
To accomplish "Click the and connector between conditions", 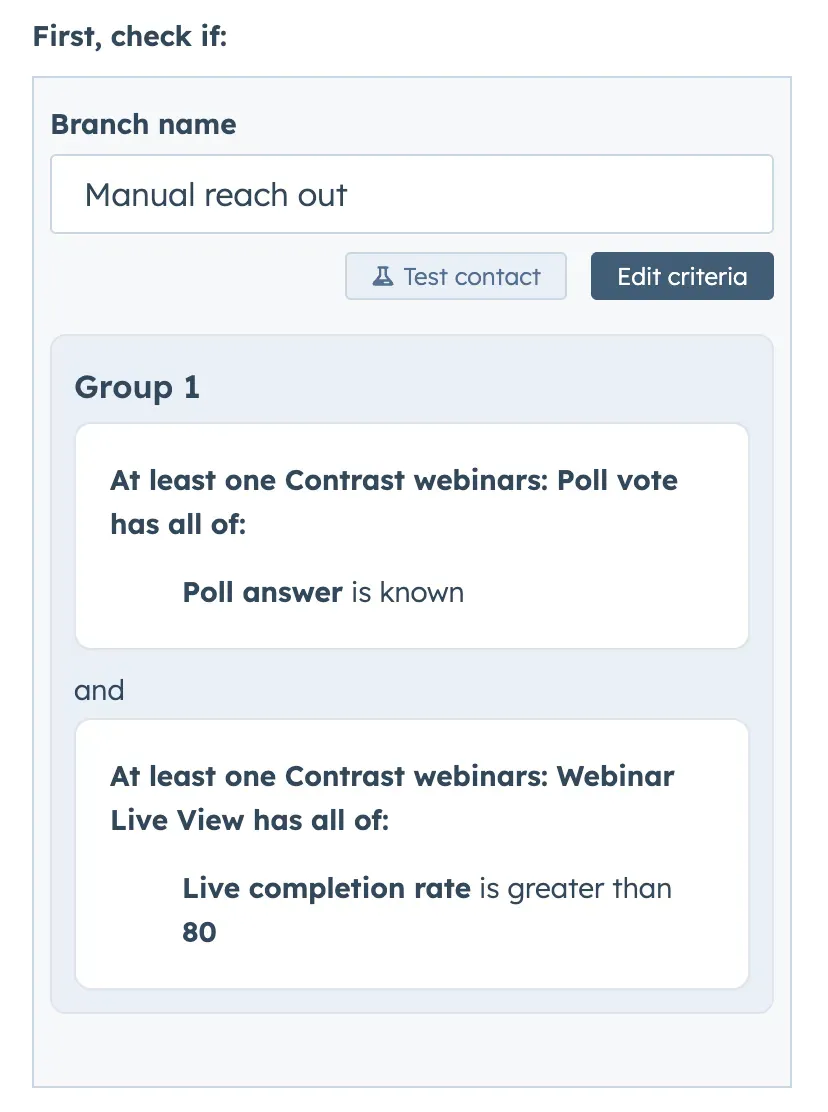I will [99, 690].
